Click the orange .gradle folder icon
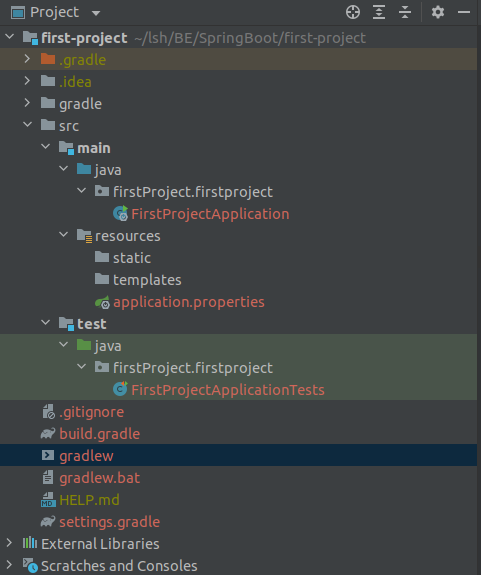This screenshot has height=575, width=481. 48,59
